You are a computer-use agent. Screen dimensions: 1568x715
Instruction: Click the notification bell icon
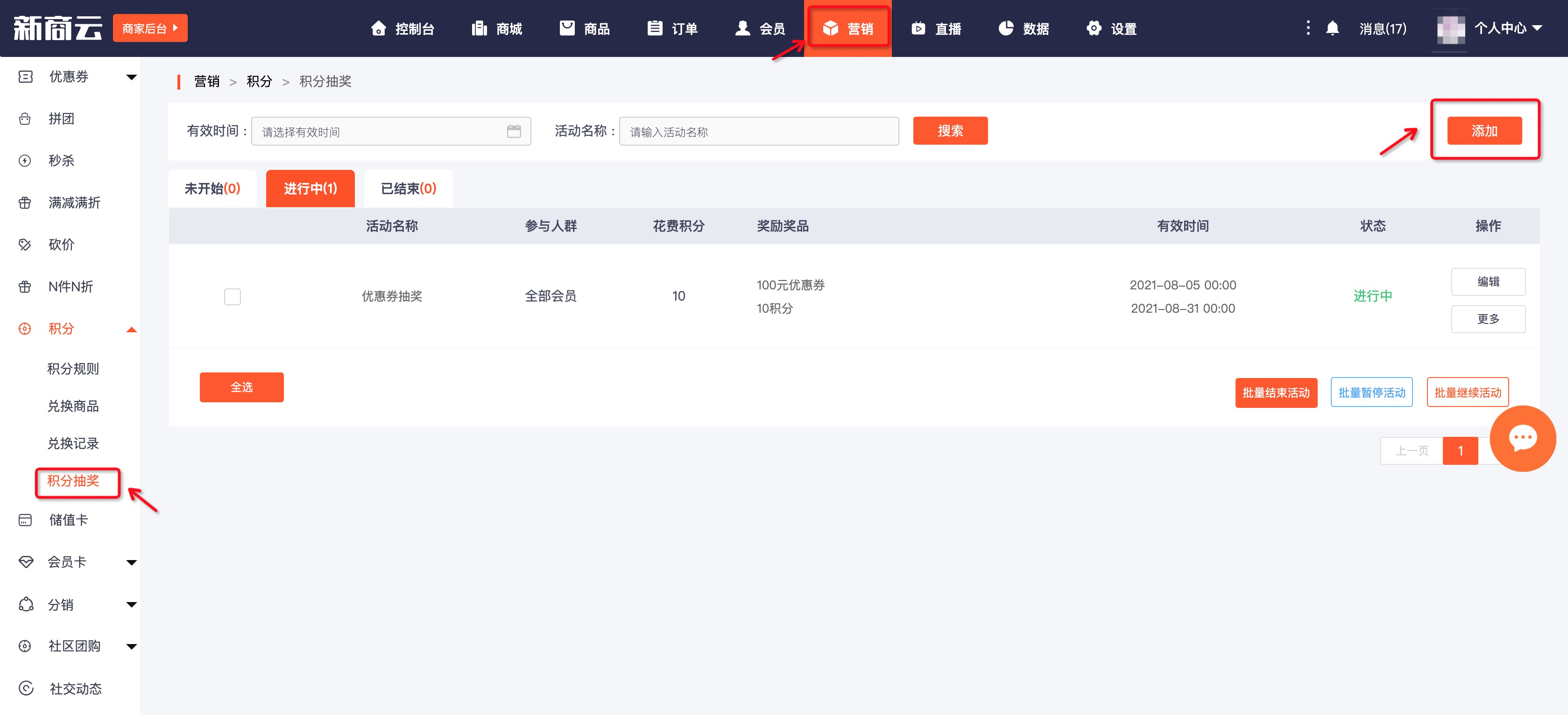coord(1332,28)
